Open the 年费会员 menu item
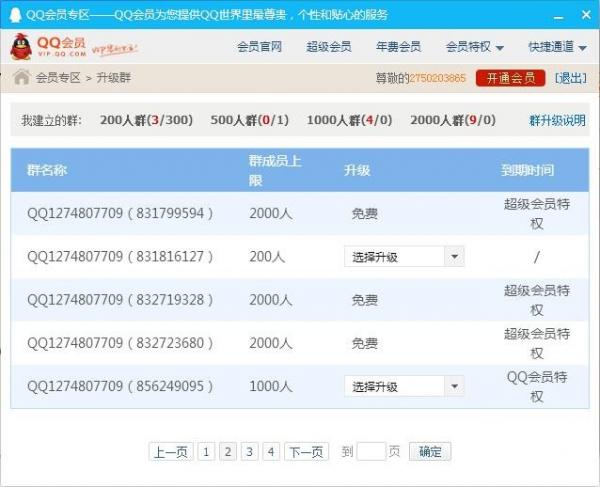 click(398, 47)
